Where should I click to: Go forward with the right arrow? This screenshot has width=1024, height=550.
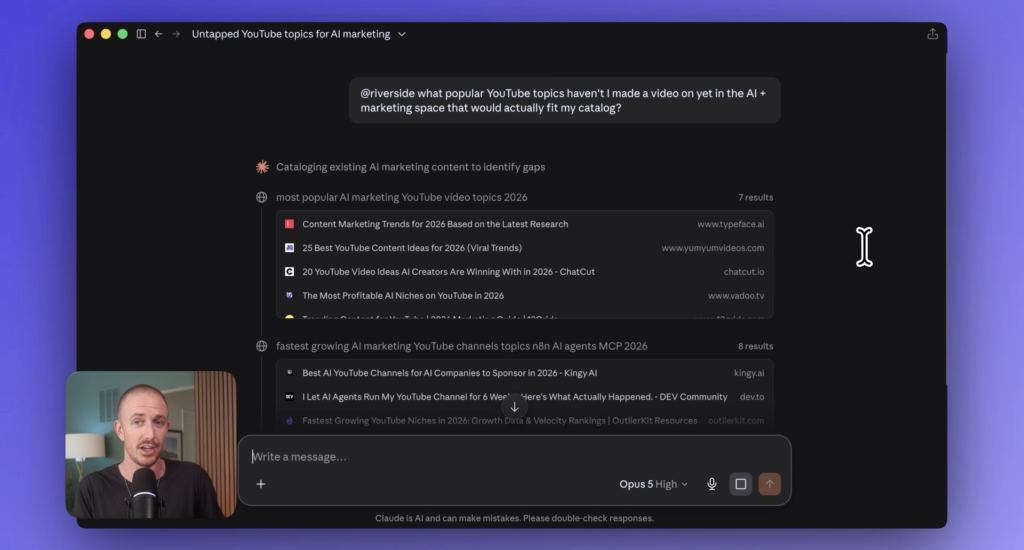coord(176,34)
